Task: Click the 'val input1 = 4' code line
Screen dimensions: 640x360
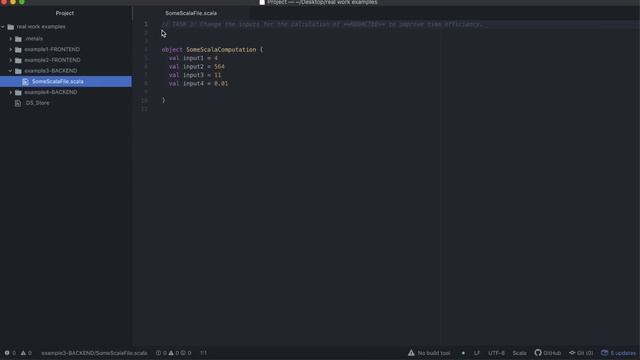Action: pos(193,58)
